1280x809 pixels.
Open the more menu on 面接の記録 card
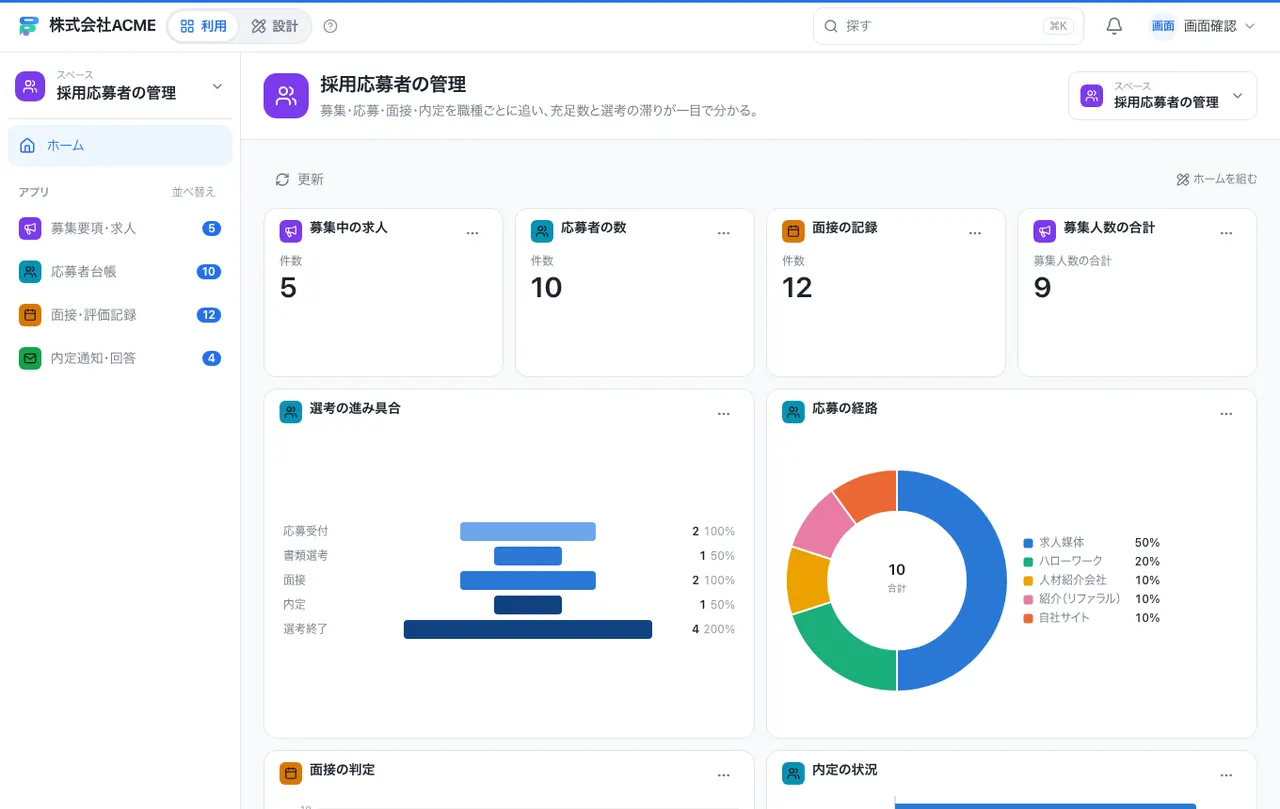[975, 233]
